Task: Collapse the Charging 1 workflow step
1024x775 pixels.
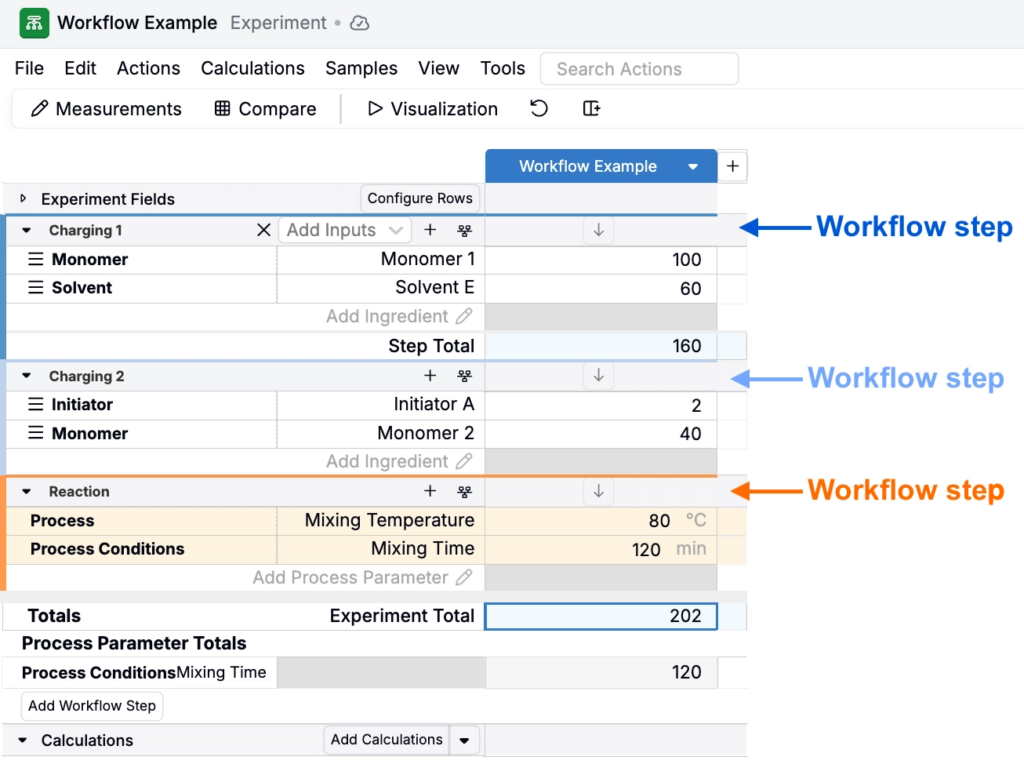Action: (x=26, y=230)
